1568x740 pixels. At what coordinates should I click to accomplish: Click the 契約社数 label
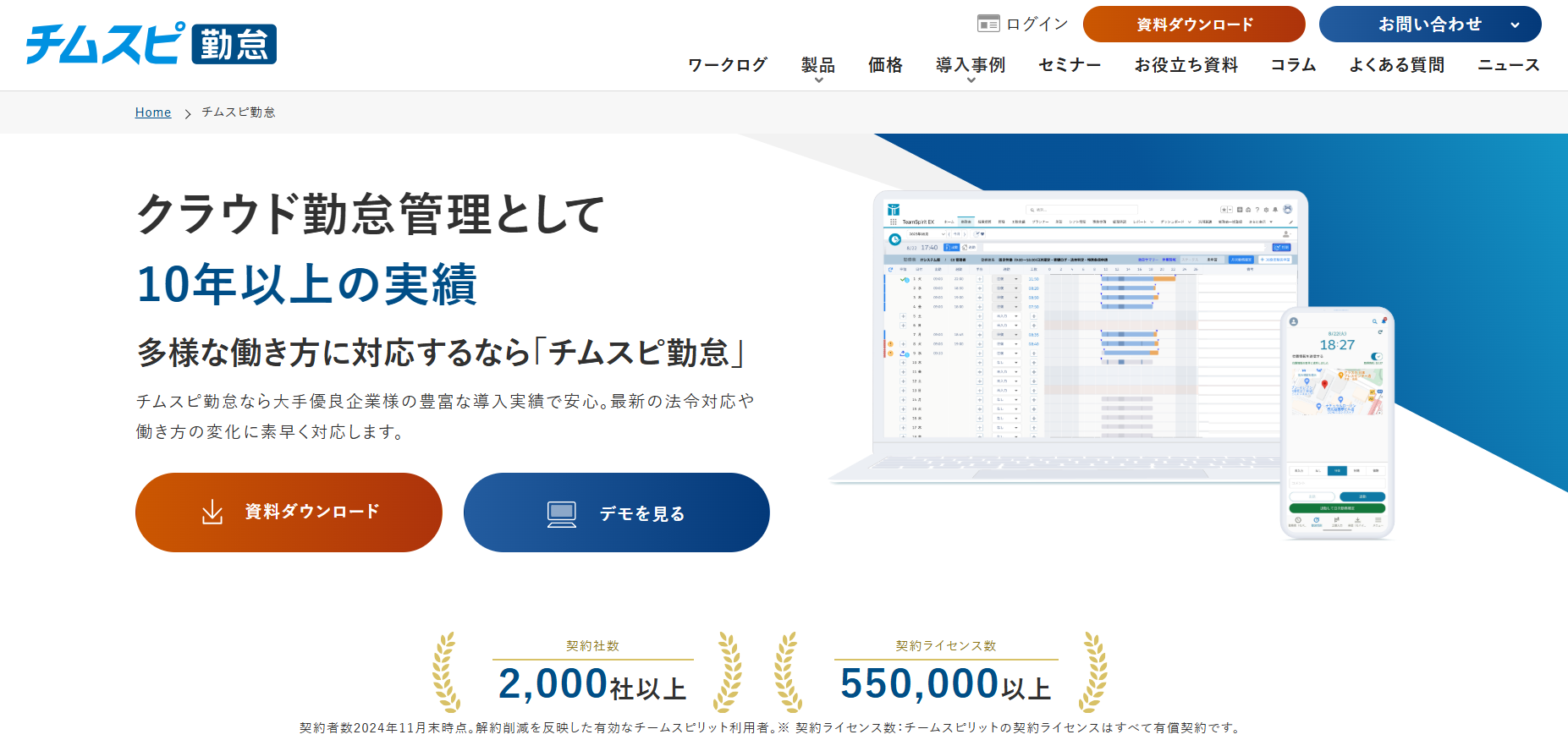click(x=593, y=645)
